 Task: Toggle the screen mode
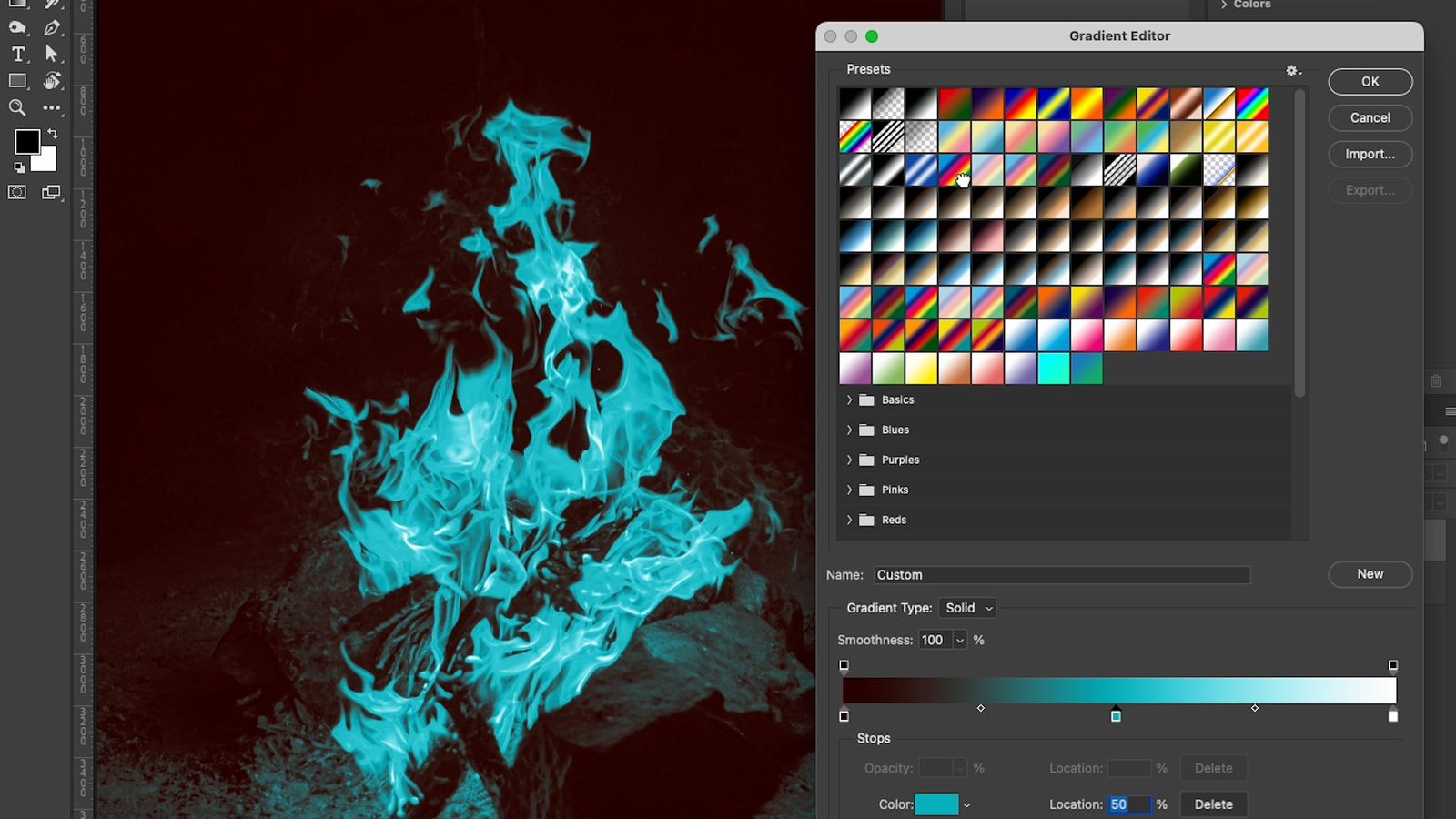52,192
